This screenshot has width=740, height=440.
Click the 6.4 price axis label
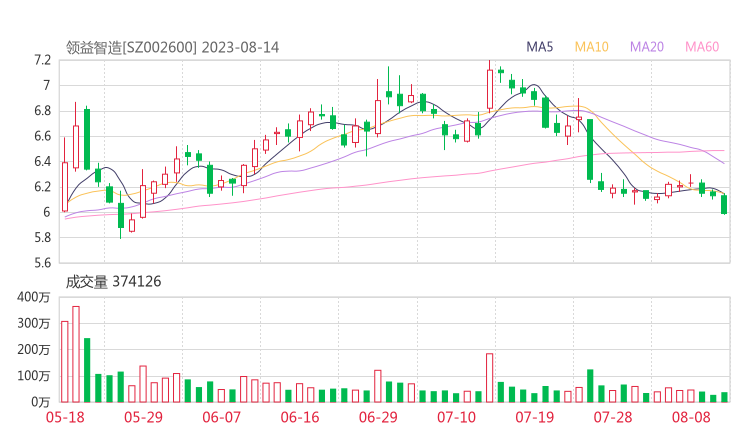[x=42, y=161]
